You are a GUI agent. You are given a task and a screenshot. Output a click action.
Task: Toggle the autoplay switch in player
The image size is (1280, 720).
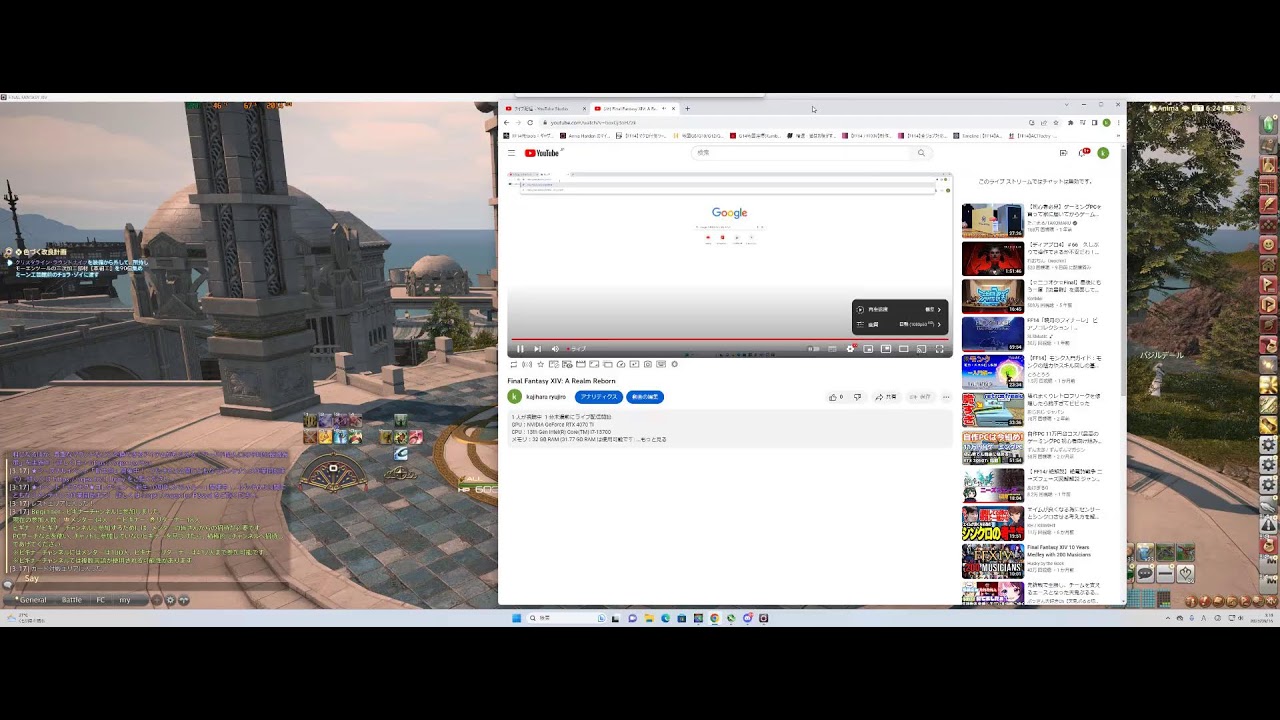coord(813,349)
